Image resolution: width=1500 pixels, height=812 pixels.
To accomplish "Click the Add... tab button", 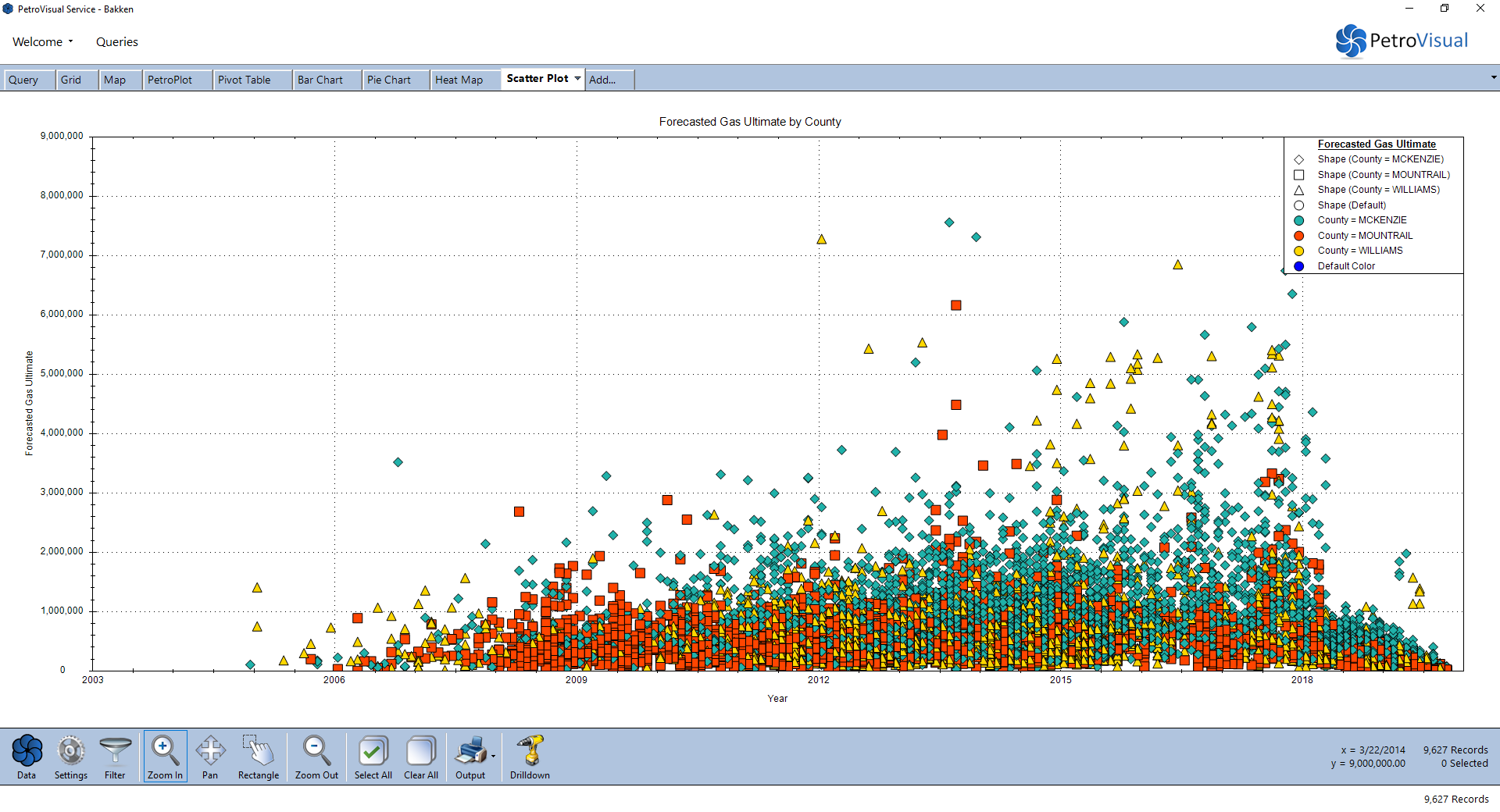I will pyautogui.click(x=602, y=80).
